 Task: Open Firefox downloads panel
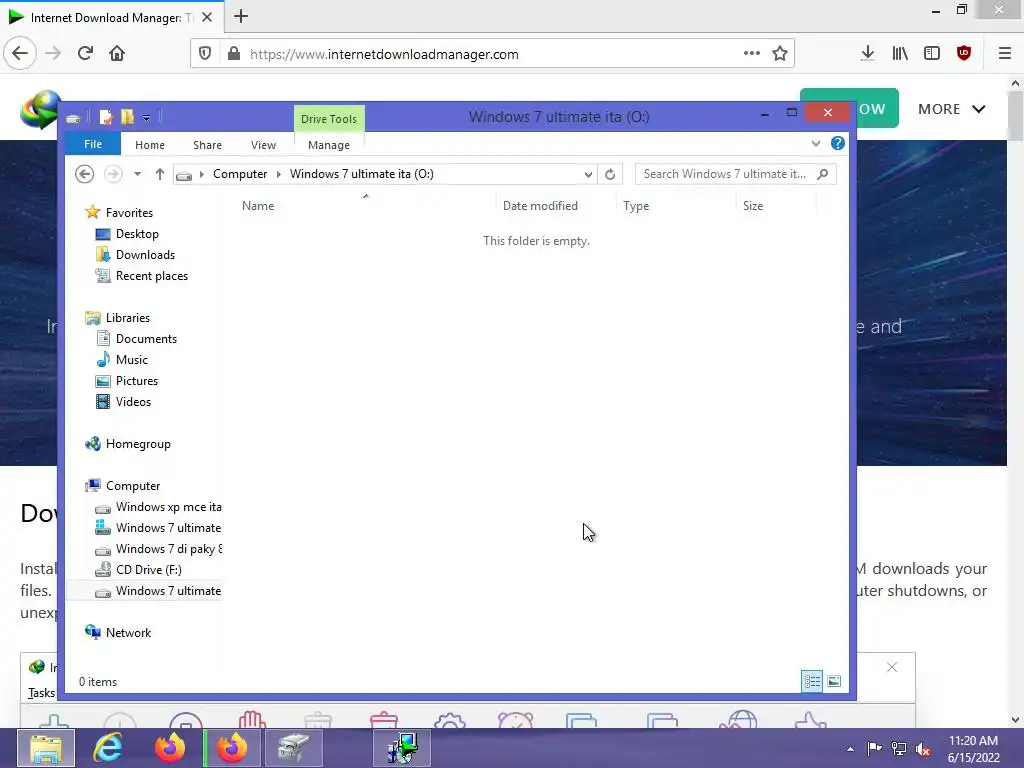(868, 54)
